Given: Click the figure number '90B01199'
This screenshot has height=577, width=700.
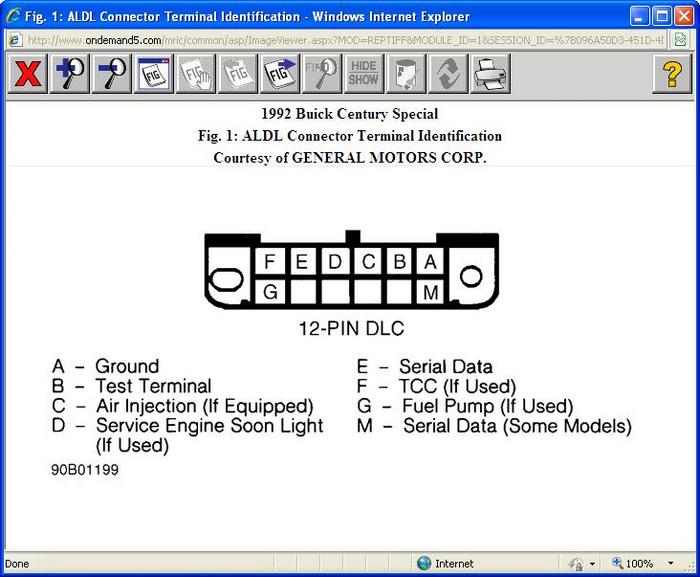Looking at the screenshot, I should click(x=85, y=470).
